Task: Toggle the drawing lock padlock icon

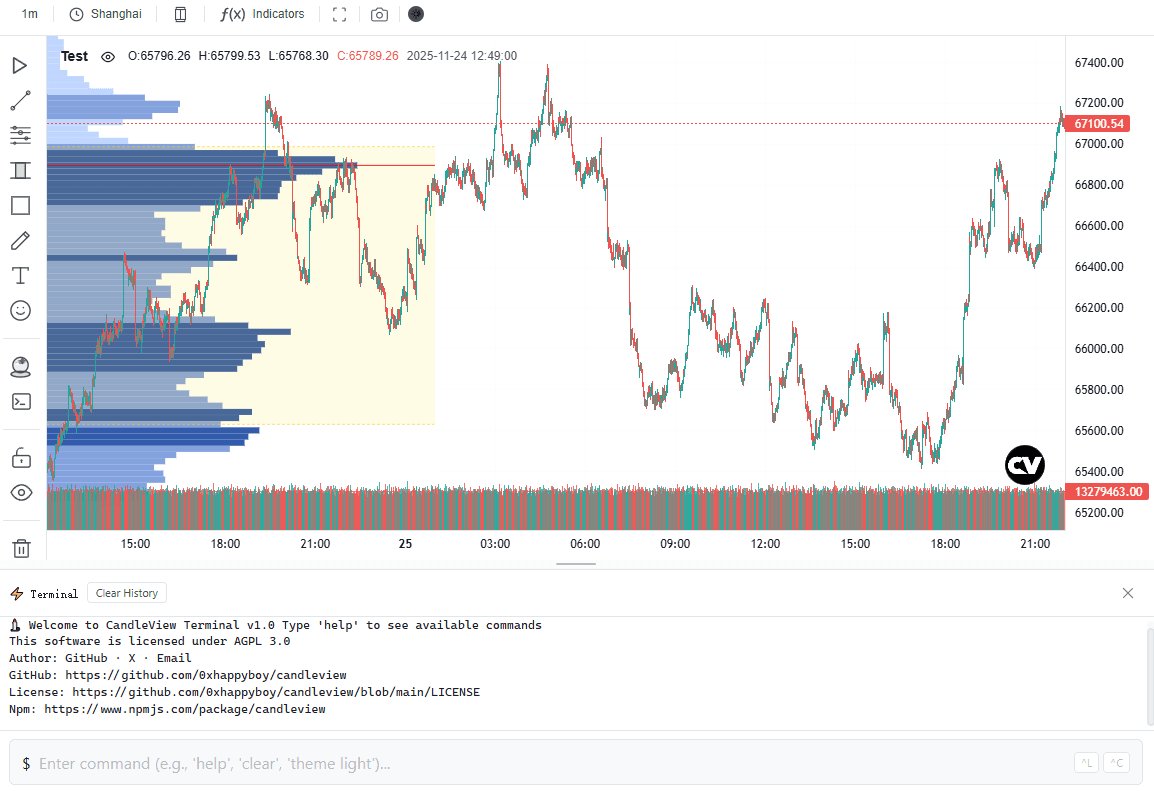Action: tap(20, 458)
